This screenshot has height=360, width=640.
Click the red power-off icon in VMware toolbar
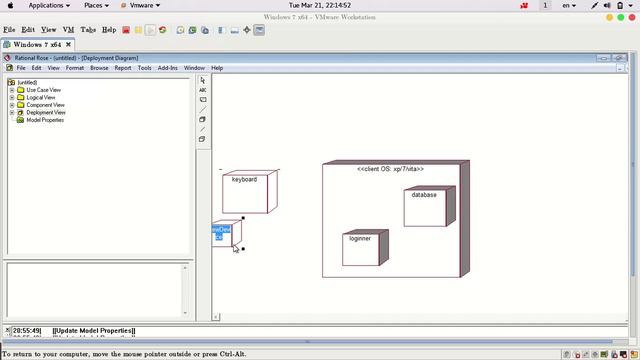click(126, 30)
